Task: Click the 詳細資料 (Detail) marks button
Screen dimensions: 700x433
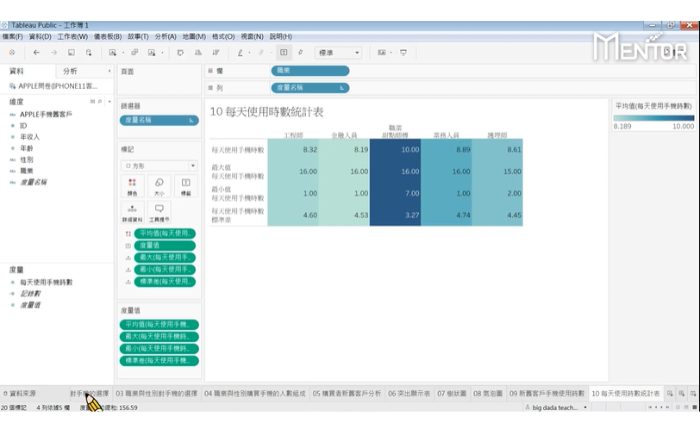Action: (x=132, y=212)
